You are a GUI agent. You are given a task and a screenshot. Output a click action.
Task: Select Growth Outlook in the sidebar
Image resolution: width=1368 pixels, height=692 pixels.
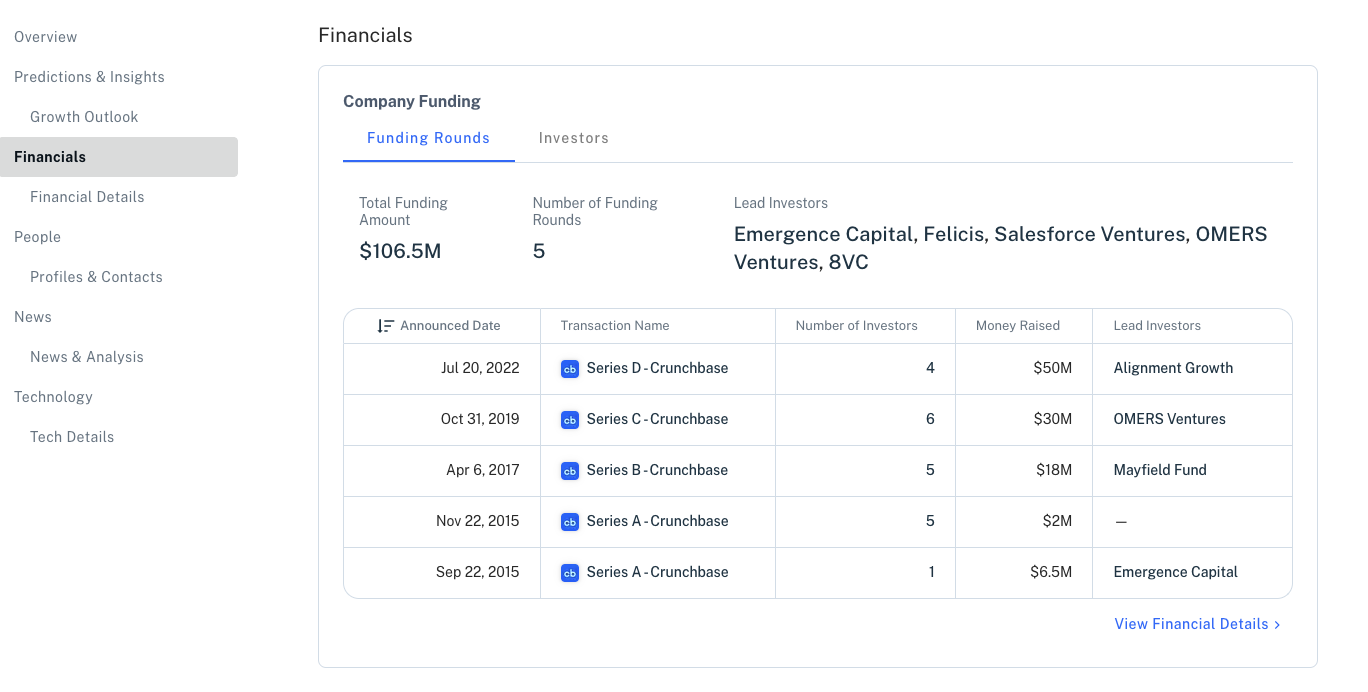pyautogui.click(x=84, y=117)
